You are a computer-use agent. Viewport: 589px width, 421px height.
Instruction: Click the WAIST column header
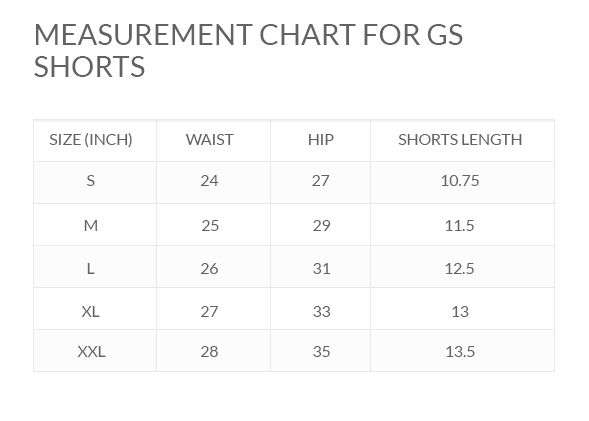coord(210,140)
